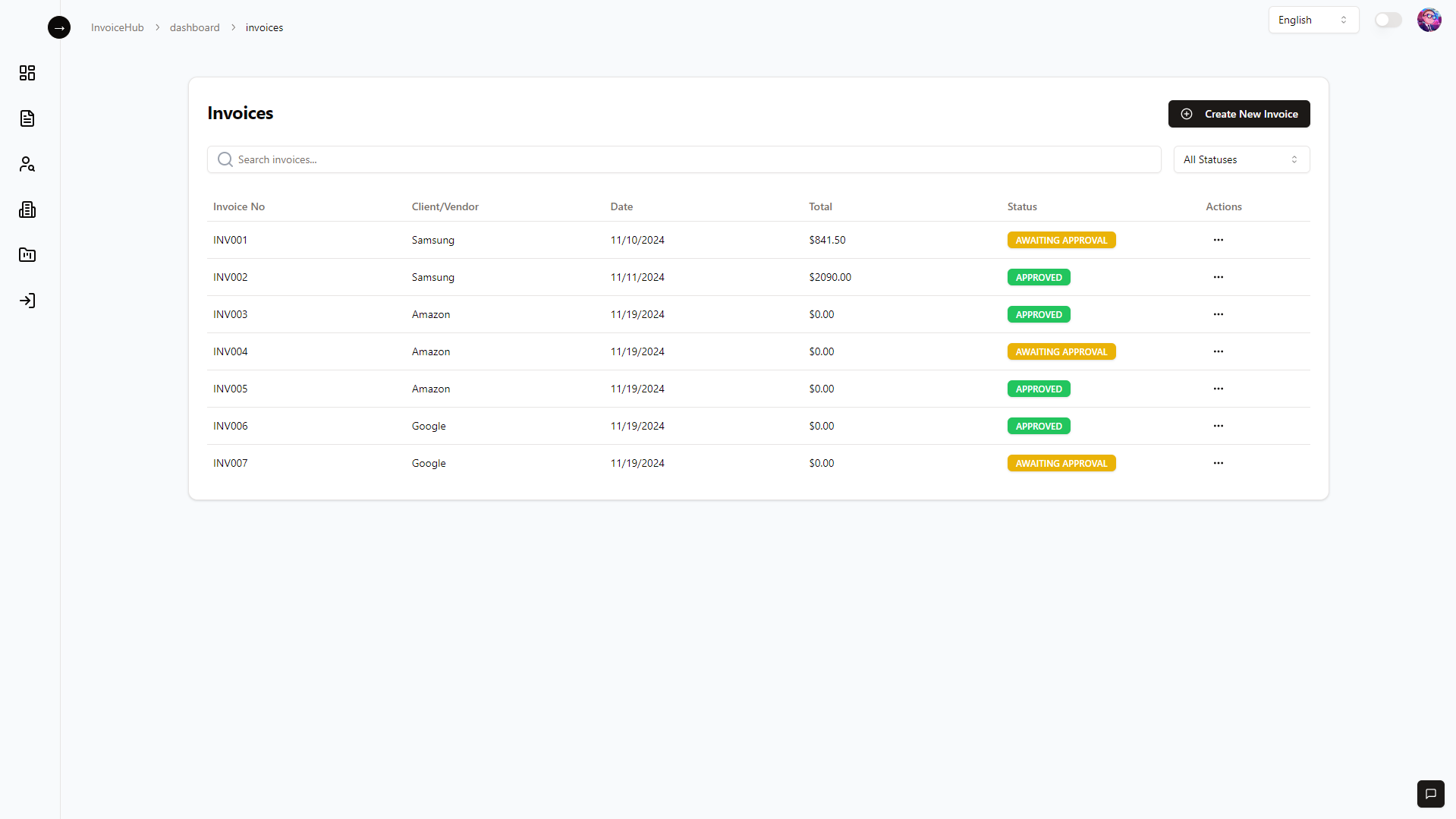Open the folder icon in sidebar
This screenshot has height=819, width=1456.
(27, 255)
